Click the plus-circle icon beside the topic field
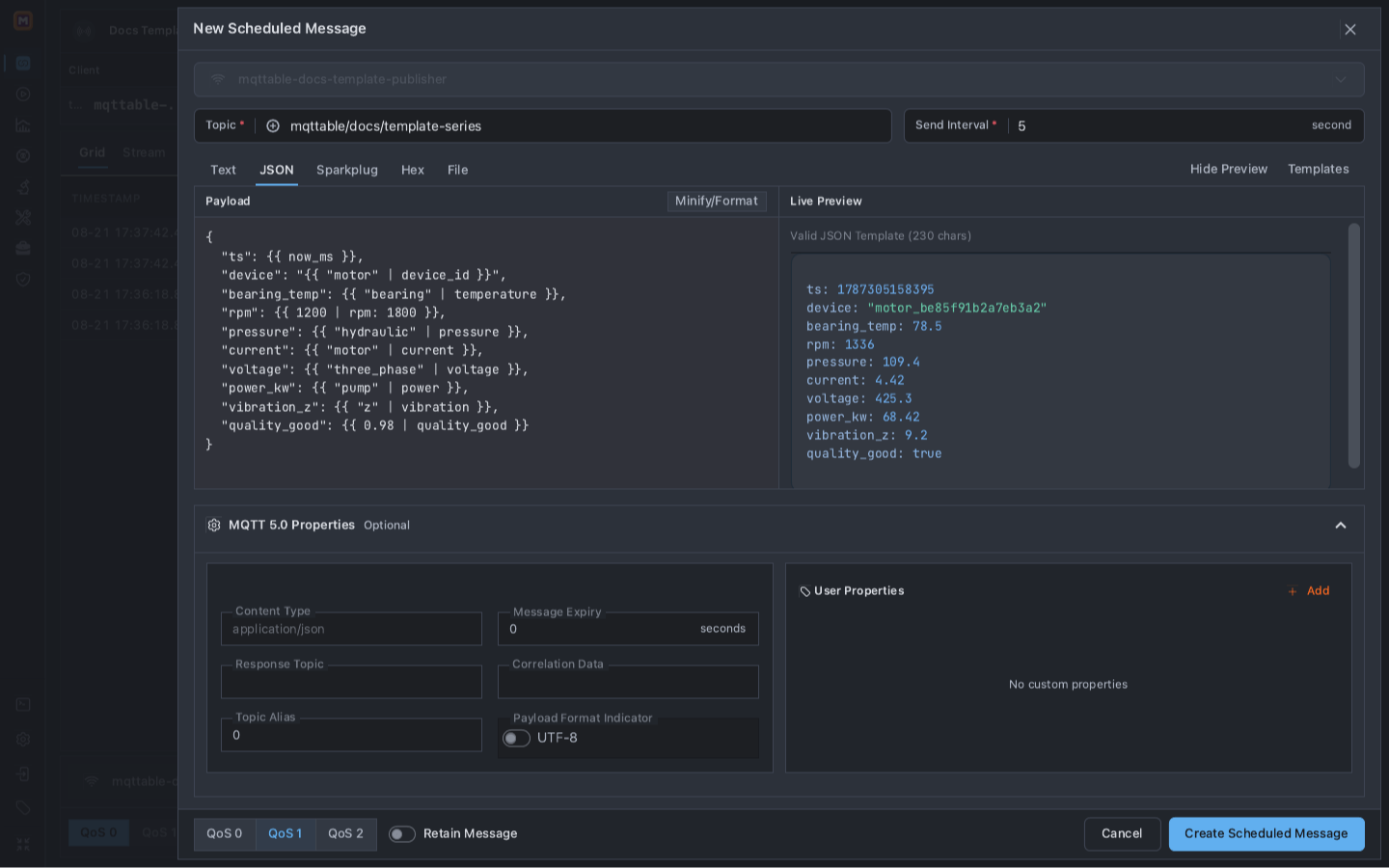The width and height of the screenshot is (1389, 868). coord(273,125)
